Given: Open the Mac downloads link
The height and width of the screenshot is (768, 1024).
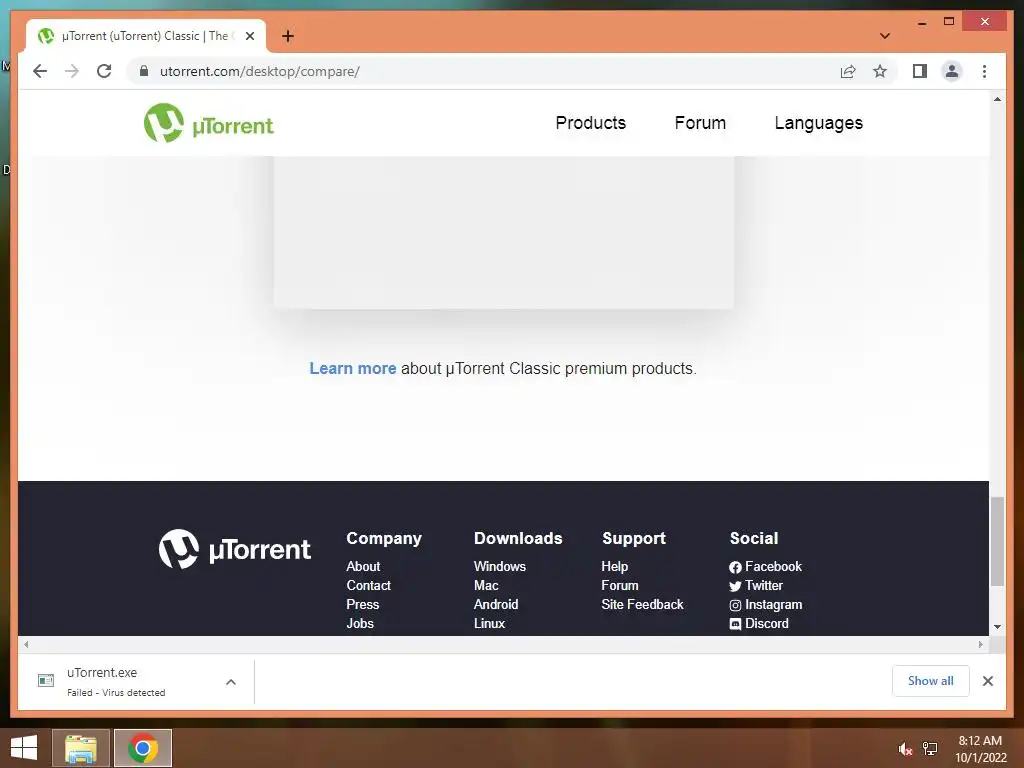Looking at the screenshot, I should coord(486,585).
